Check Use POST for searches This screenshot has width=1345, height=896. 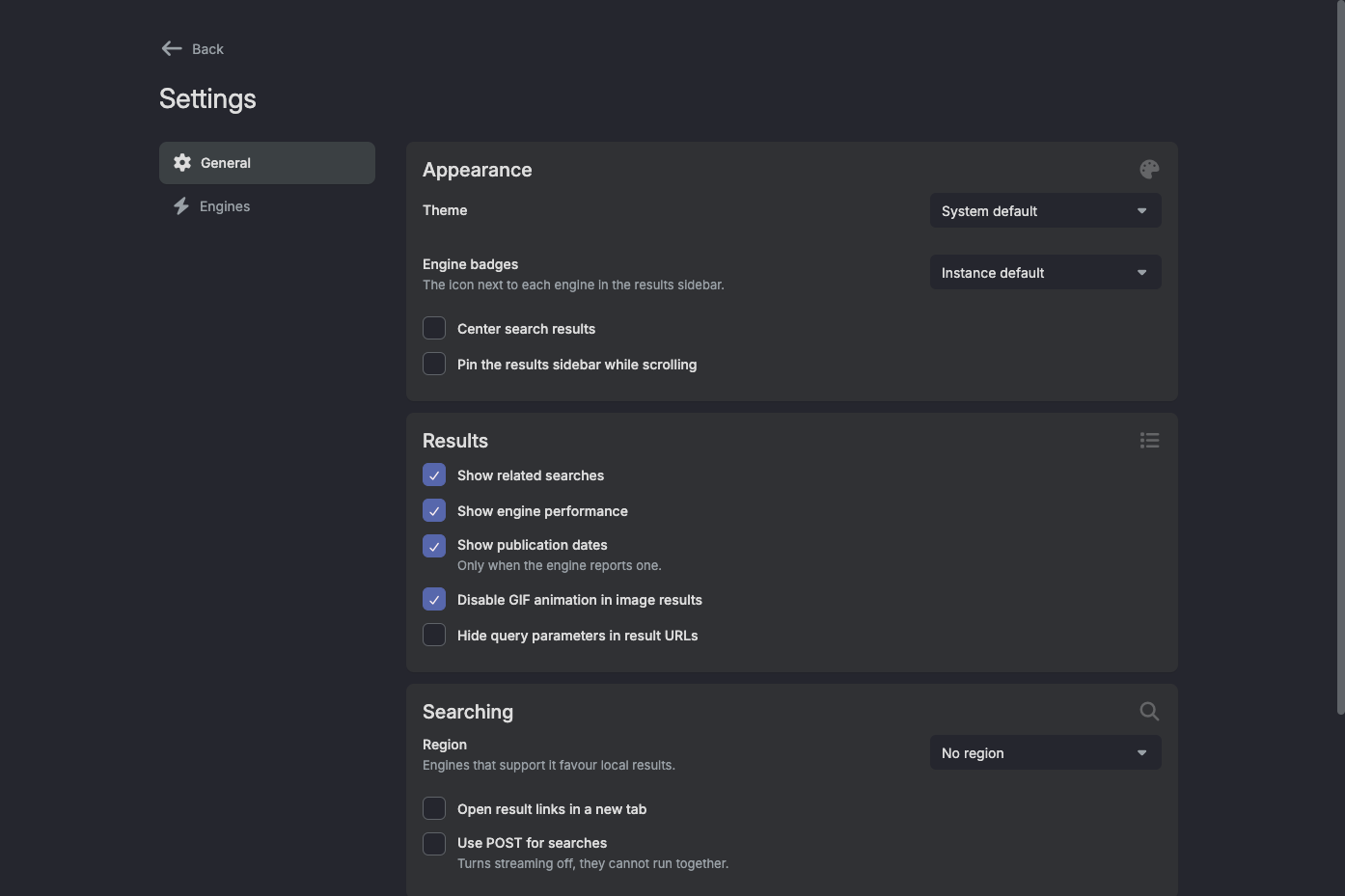434,845
